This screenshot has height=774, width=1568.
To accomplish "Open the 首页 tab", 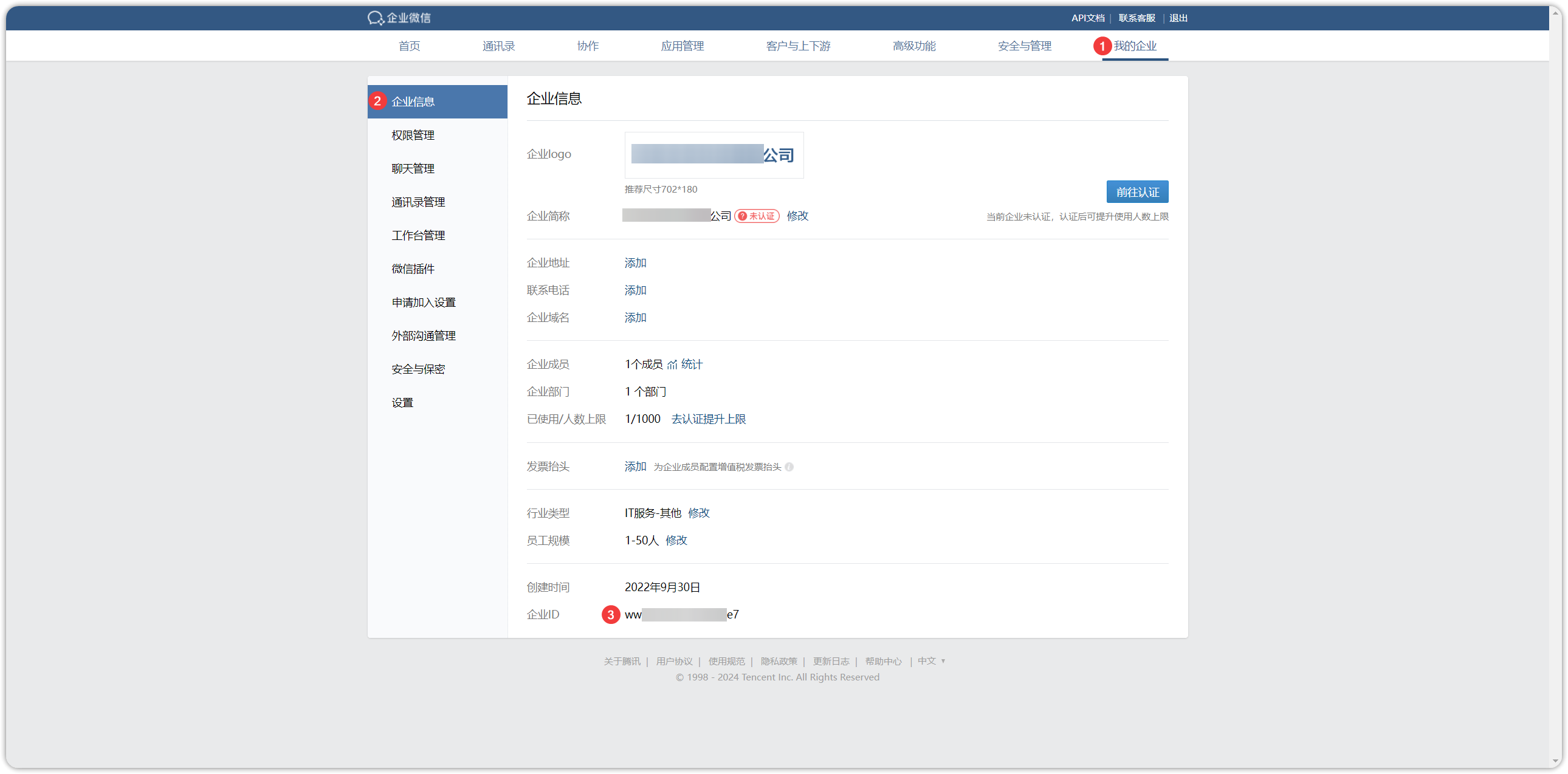I will [409, 46].
